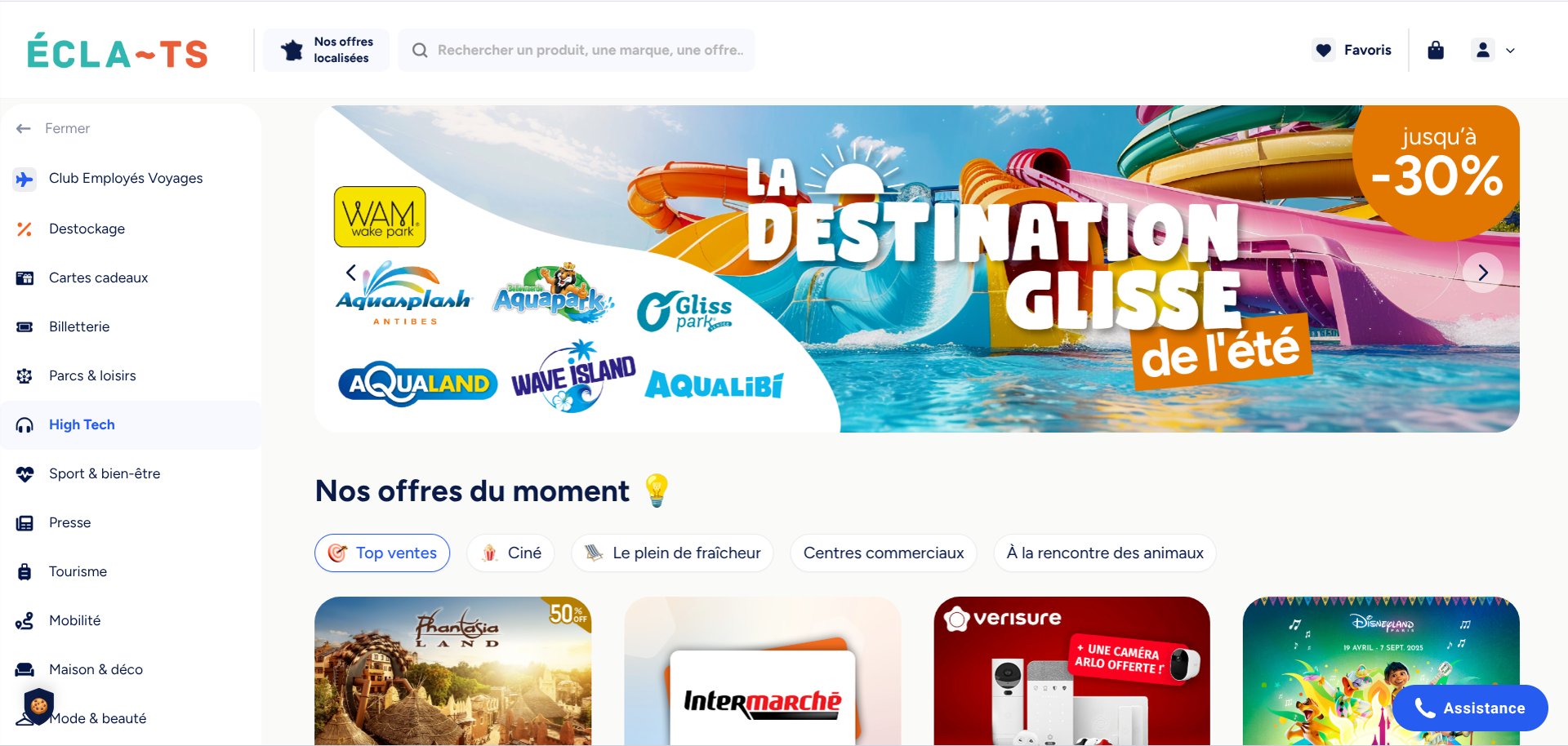Open Nos offres localisées button
Viewport: 1568px width, 746px height.
click(327, 51)
